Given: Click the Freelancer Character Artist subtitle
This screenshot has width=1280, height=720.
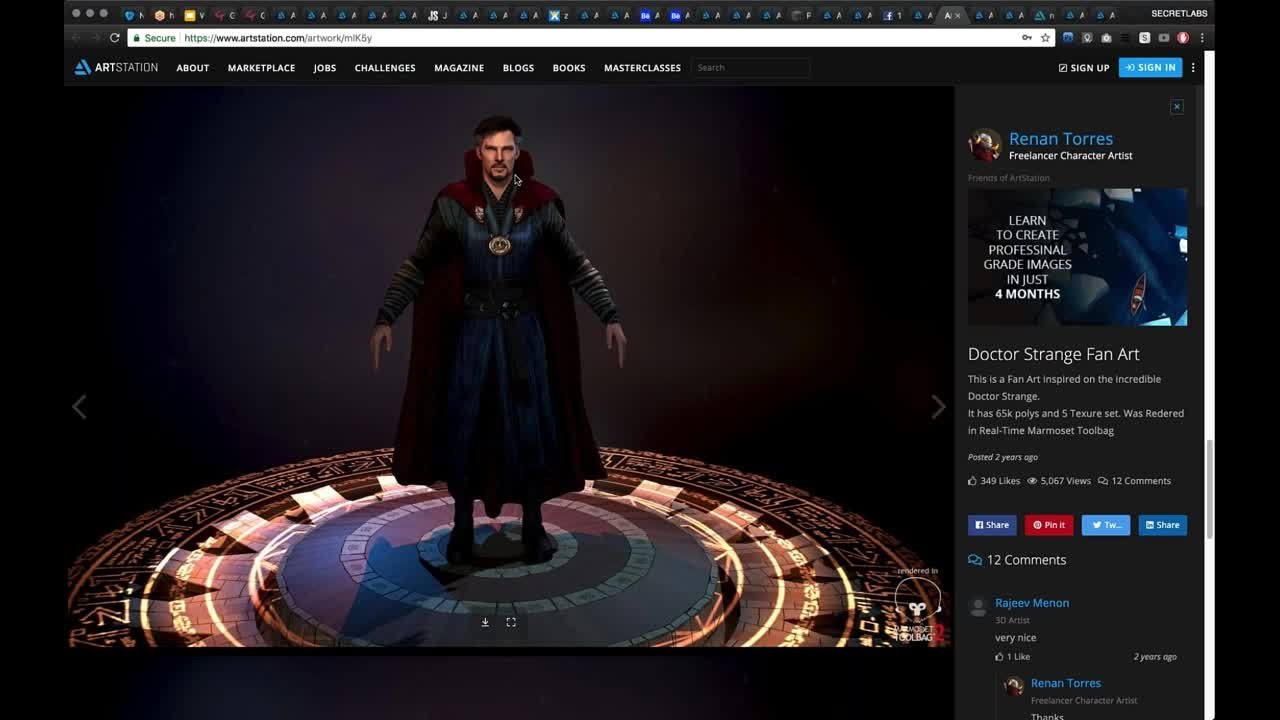Looking at the screenshot, I should pos(1070,156).
